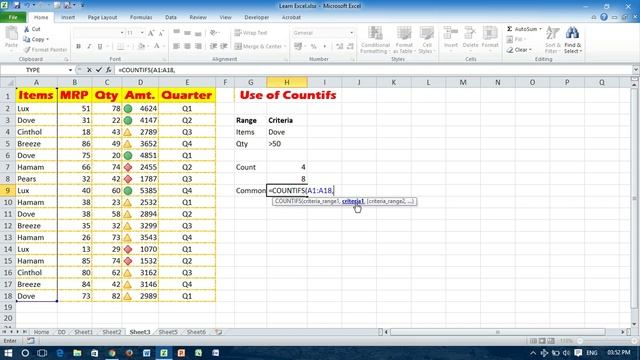
Task: Switch to the Formulas tab
Action: pos(141,18)
